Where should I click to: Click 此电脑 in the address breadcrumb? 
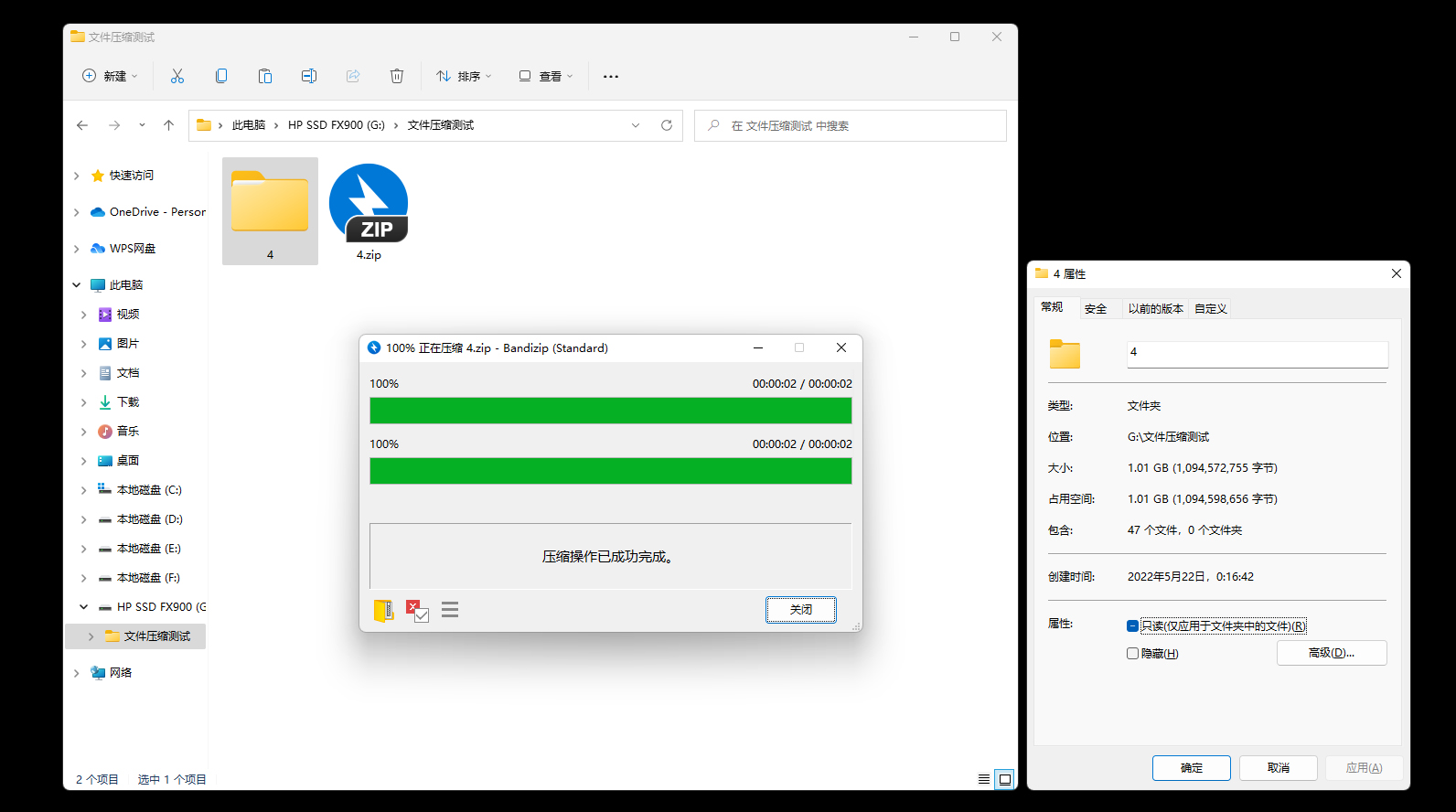tap(249, 125)
